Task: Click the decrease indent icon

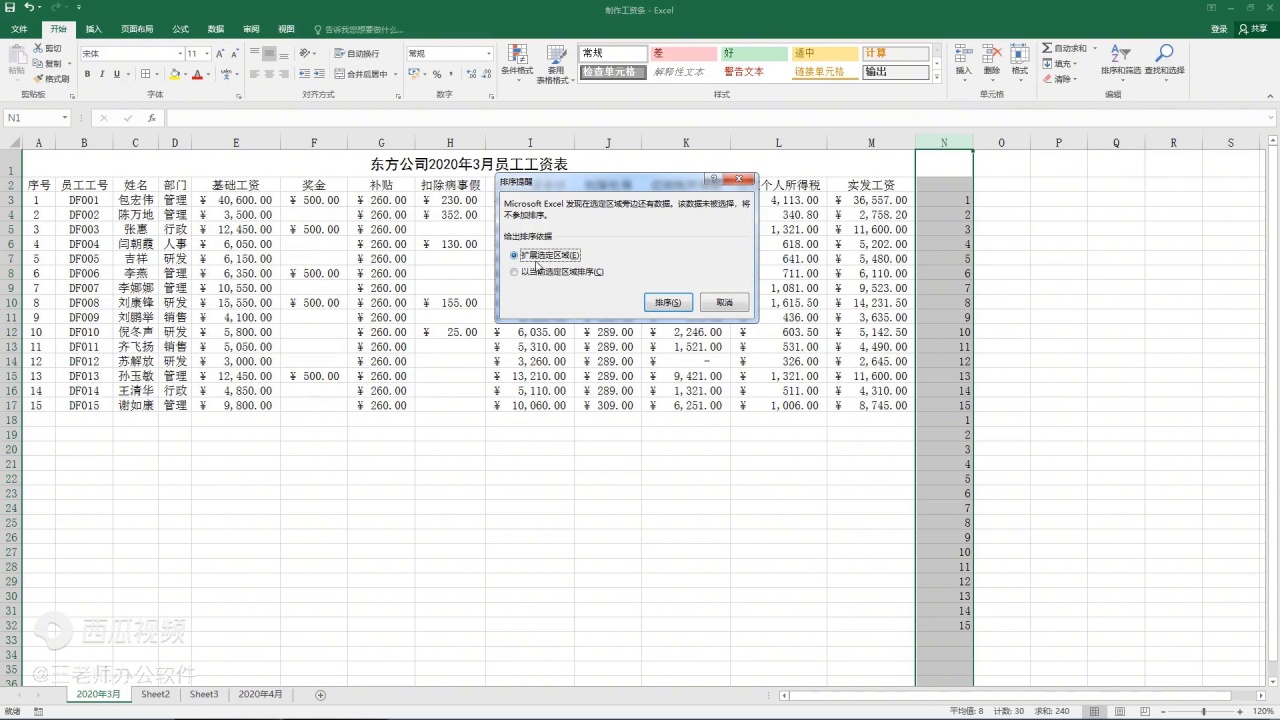Action: [304, 74]
